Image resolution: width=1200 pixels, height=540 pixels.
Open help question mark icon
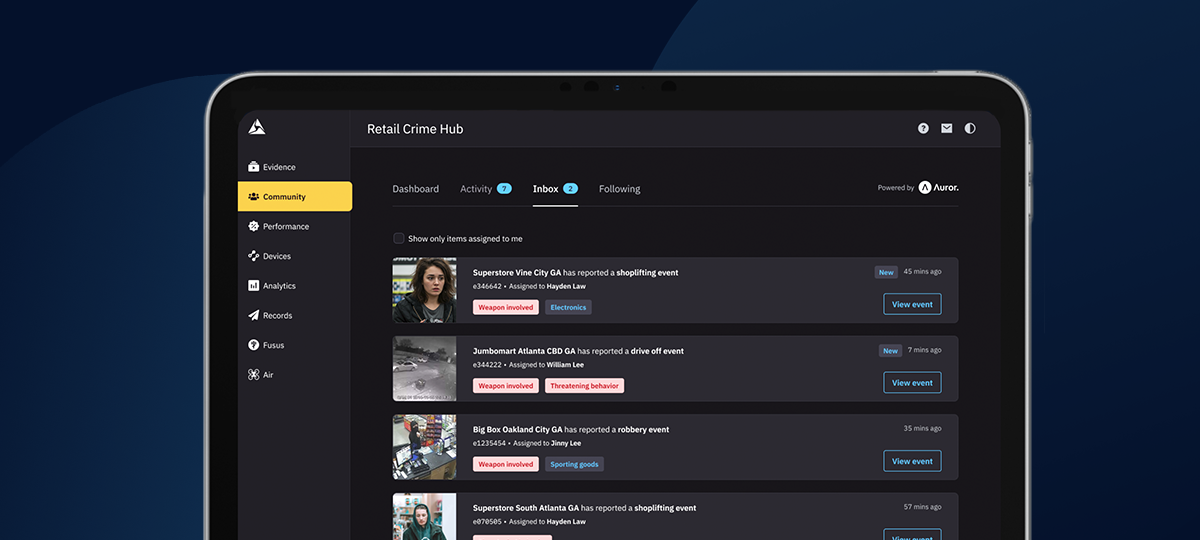(923, 128)
